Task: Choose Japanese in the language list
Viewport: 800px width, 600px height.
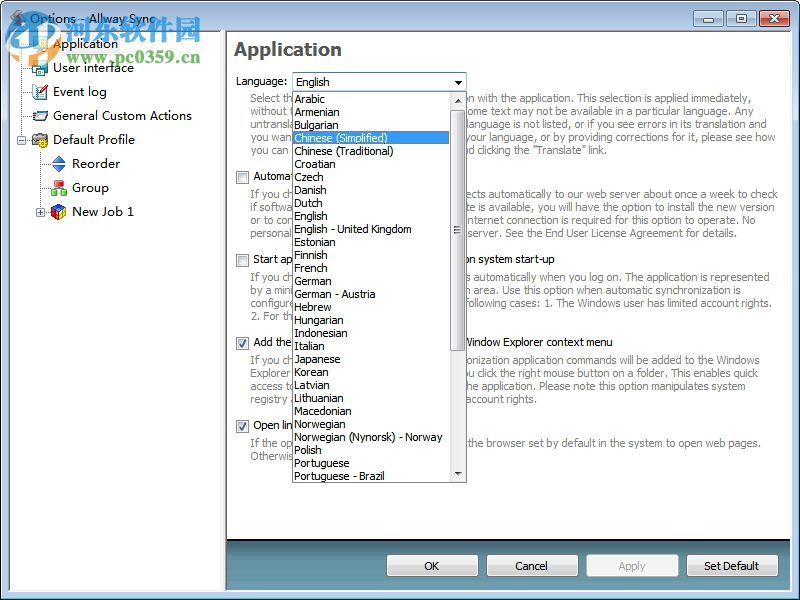Action: (317, 359)
